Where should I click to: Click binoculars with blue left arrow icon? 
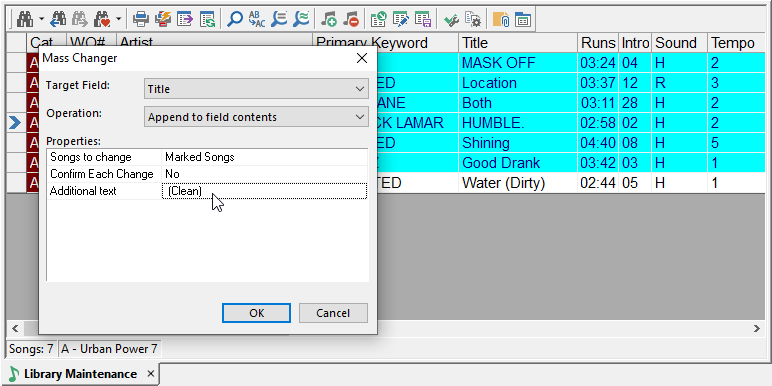pyautogui.click(x=59, y=20)
